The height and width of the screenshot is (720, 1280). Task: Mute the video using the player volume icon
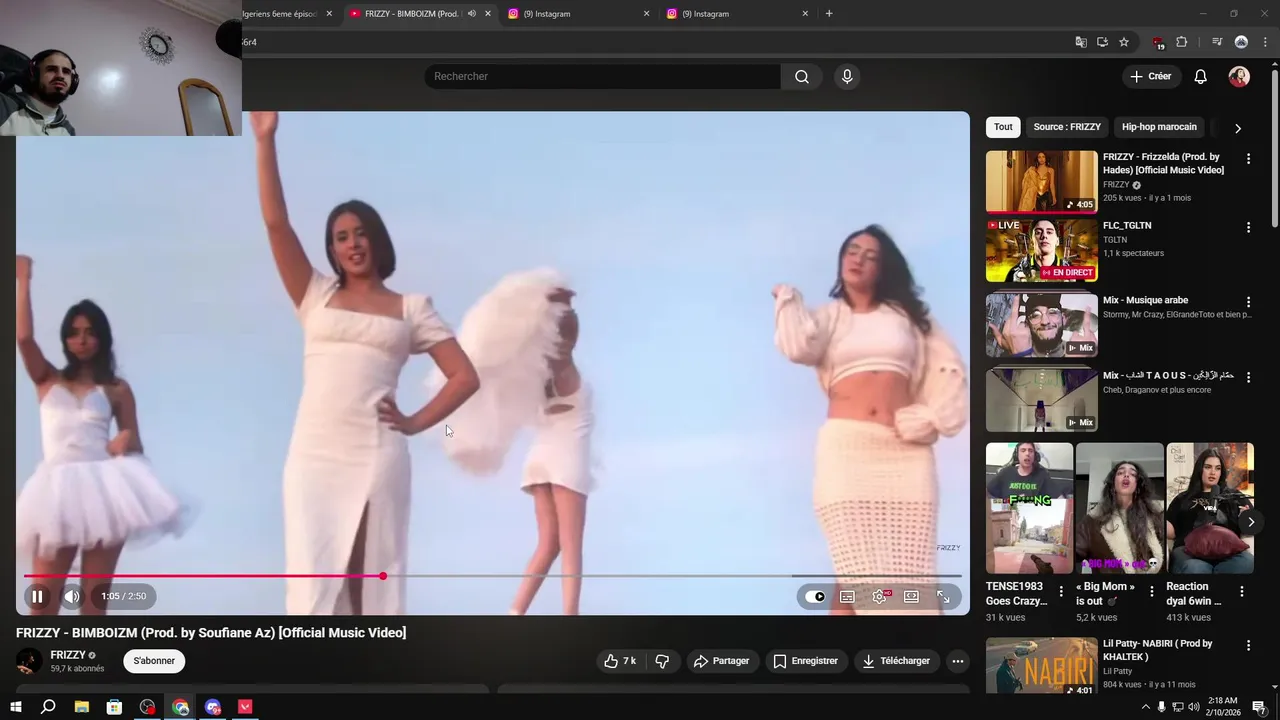72,597
